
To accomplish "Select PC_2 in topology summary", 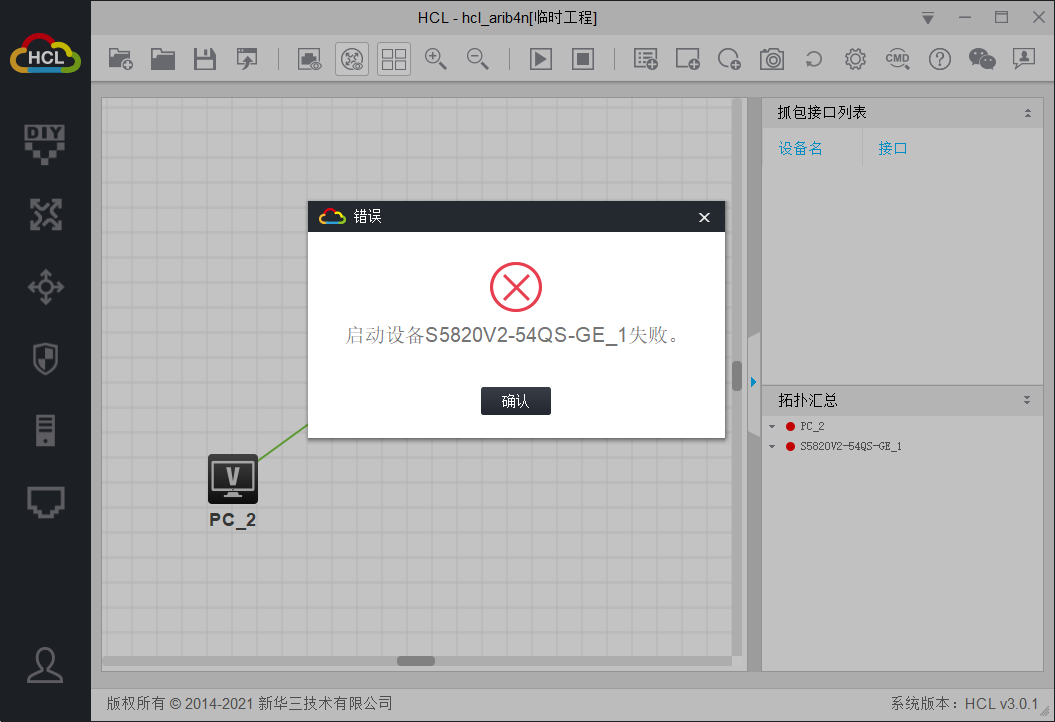I will [811, 427].
